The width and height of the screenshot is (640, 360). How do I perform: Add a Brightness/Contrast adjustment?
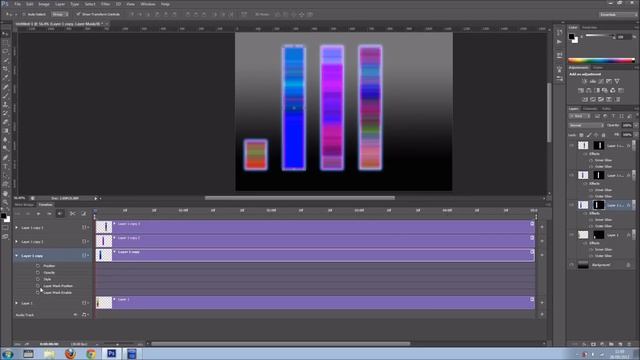584,81
